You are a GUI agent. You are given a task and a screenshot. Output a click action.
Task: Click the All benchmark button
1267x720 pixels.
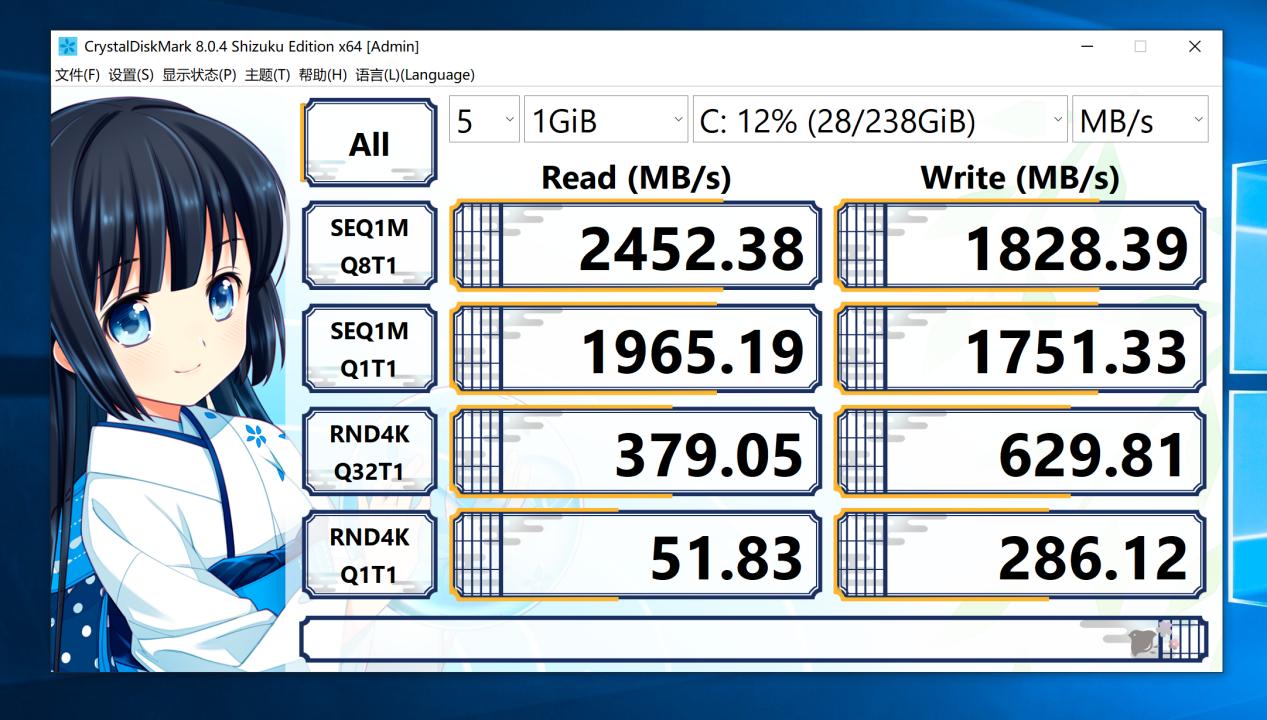[369, 142]
